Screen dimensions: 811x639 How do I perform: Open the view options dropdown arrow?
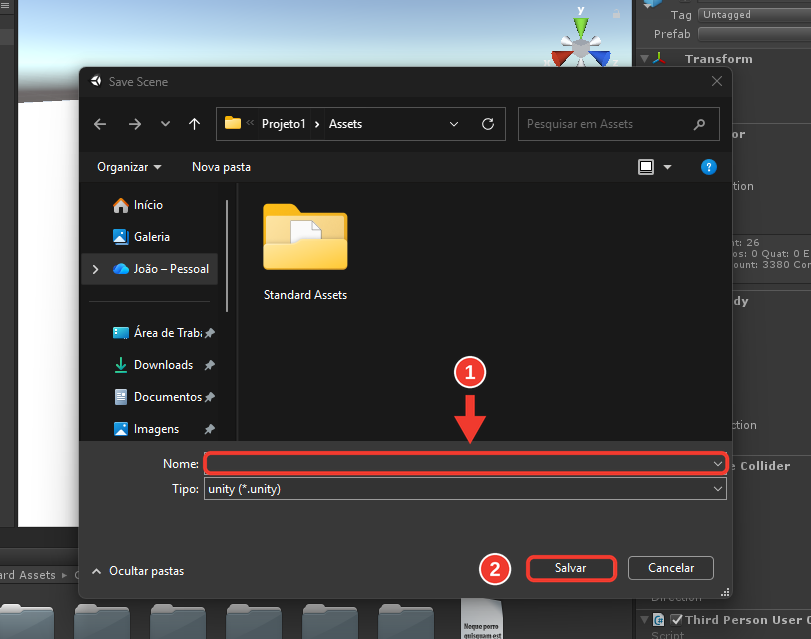tap(667, 167)
